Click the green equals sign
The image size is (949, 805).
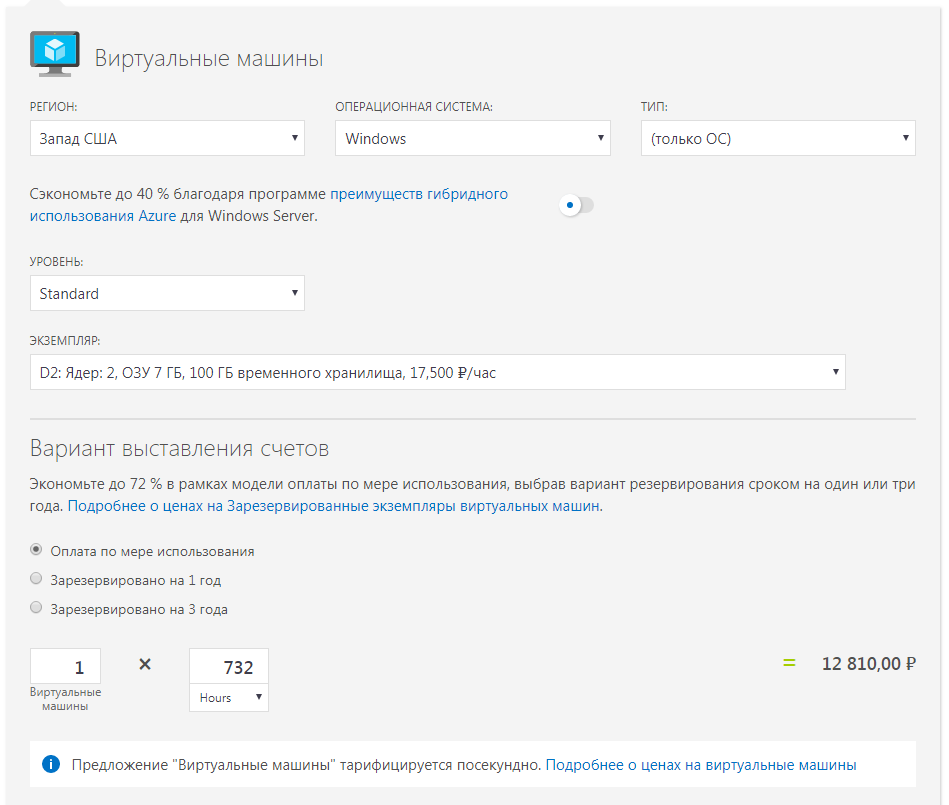789,663
